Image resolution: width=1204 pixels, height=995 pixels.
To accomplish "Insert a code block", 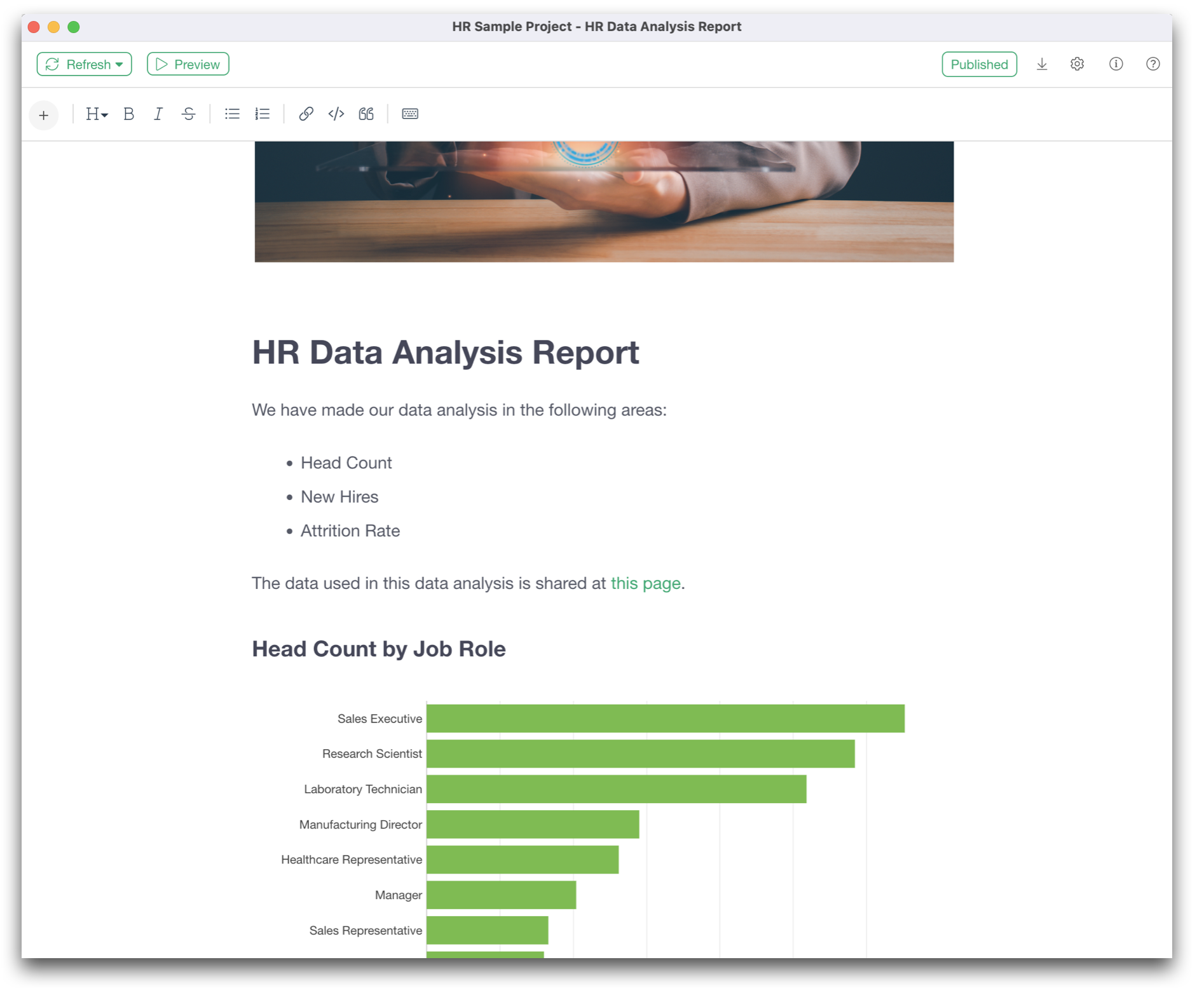I will pyautogui.click(x=336, y=114).
